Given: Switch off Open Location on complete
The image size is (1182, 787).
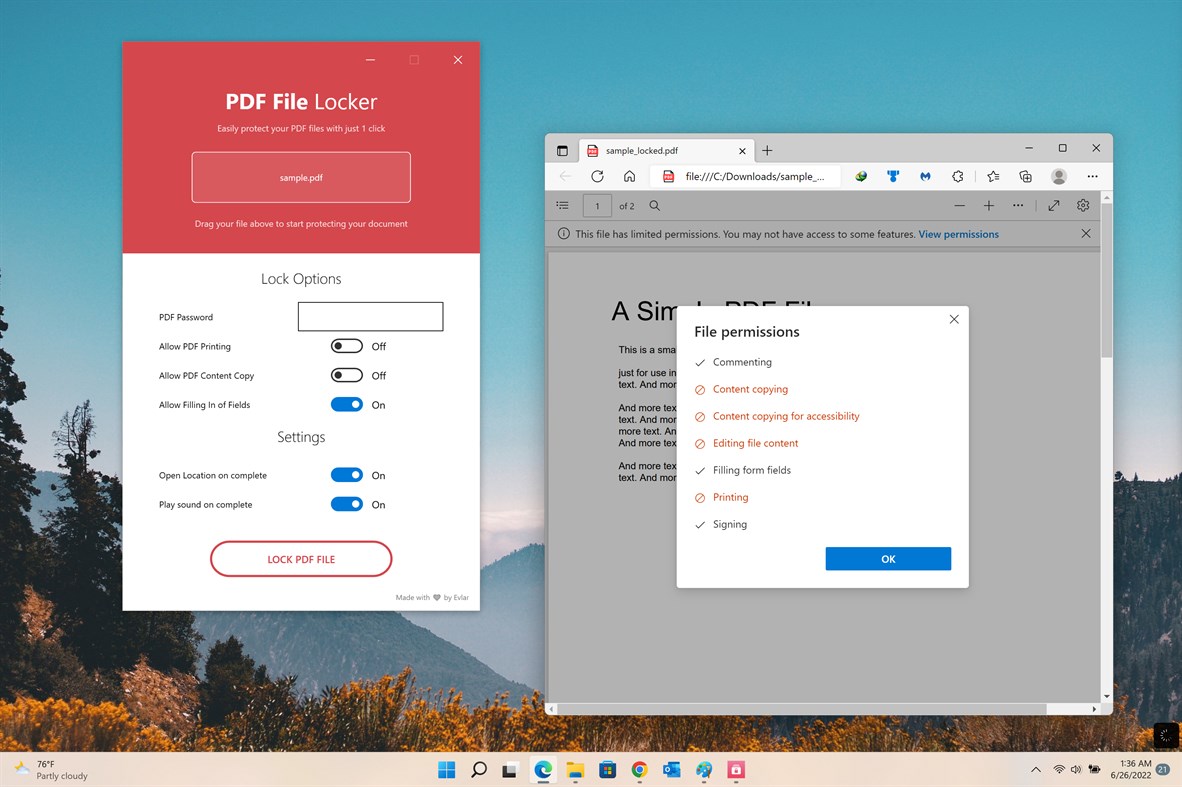Looking at the screenshot, I should point(346,475).
